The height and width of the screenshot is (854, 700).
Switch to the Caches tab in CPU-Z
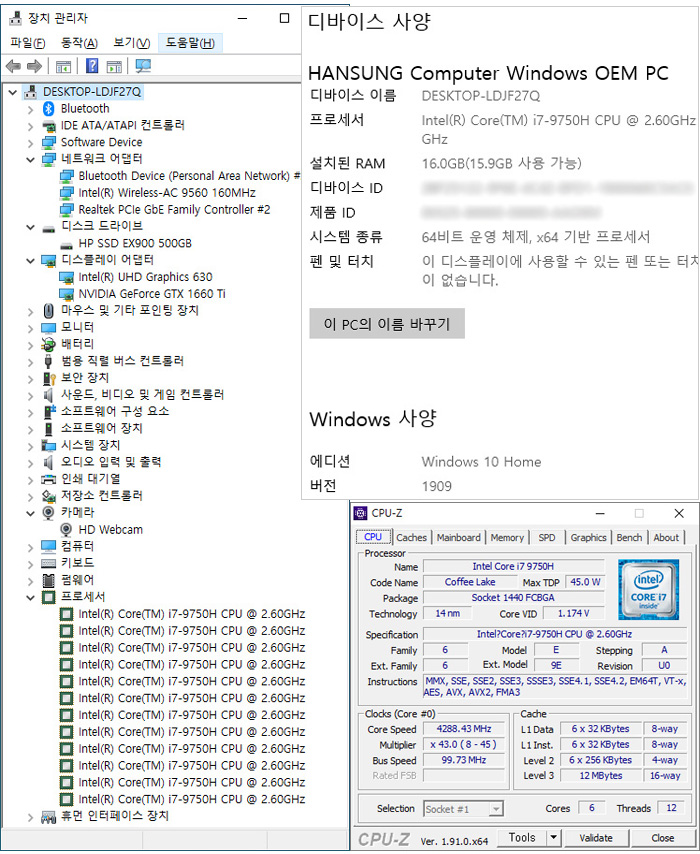(x=411, y=538)
